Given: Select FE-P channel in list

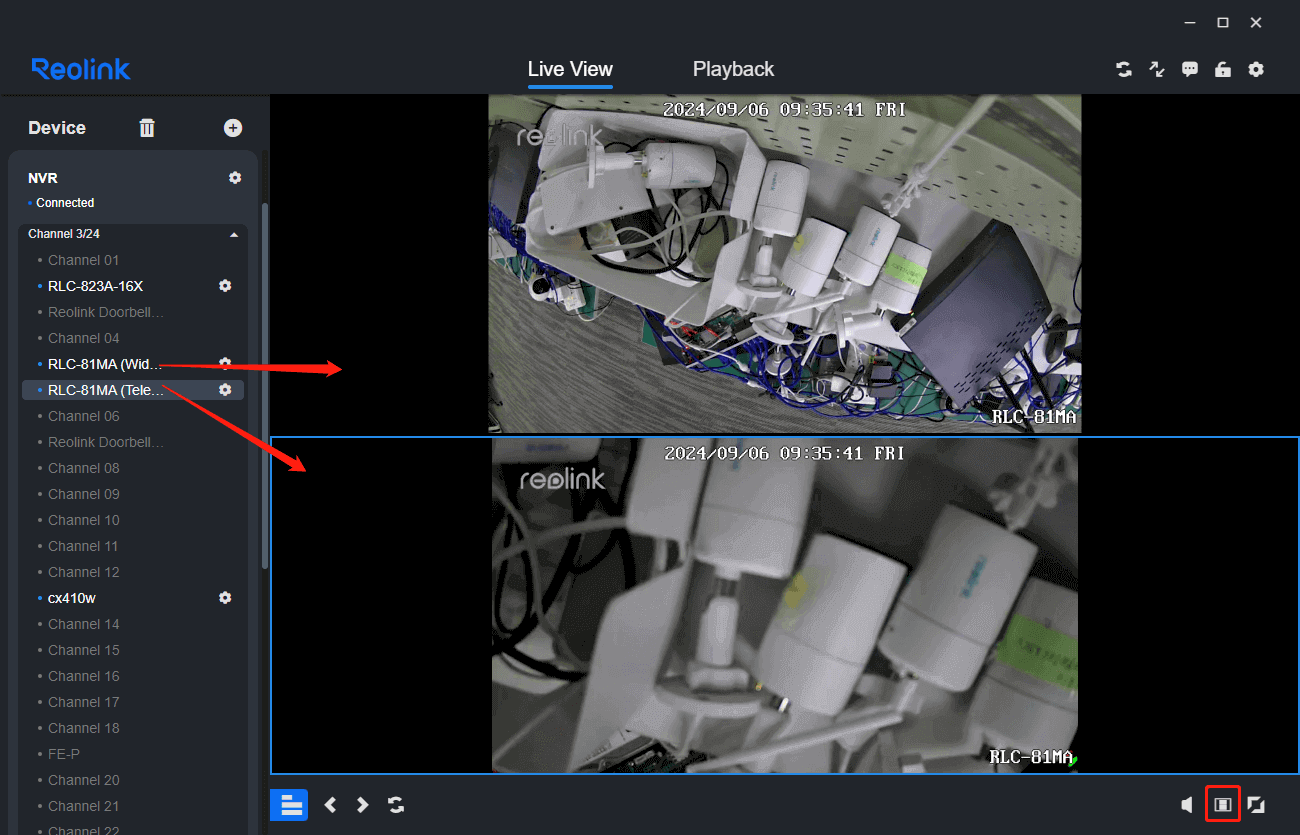Looking at the screenshot, I should (64, 754).
